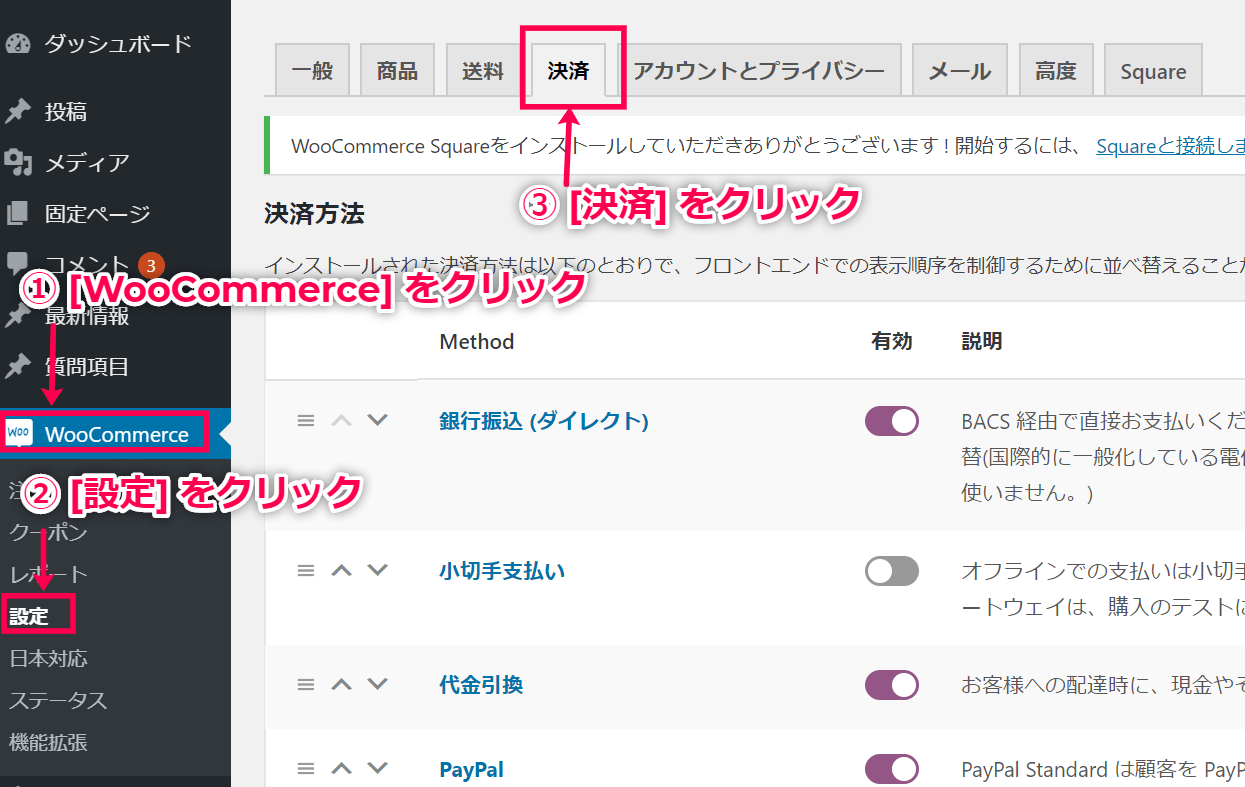Viewport: 1245px width, 787px height.
Task: Click the drag handle for 銀行振込 (ダイレクト)
Action: [306, 420]
